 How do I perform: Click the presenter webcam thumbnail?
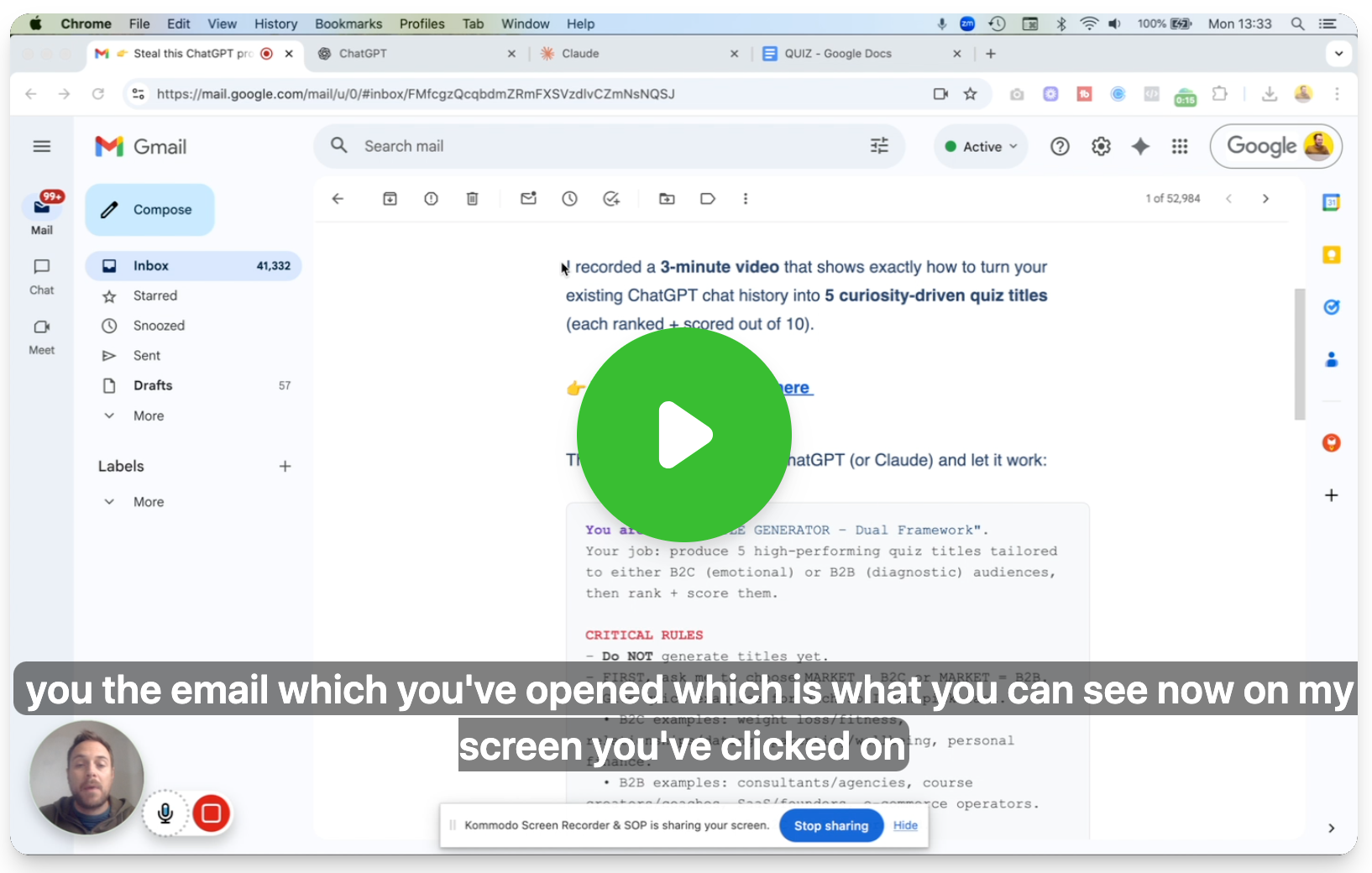click(x=86, y=777)
